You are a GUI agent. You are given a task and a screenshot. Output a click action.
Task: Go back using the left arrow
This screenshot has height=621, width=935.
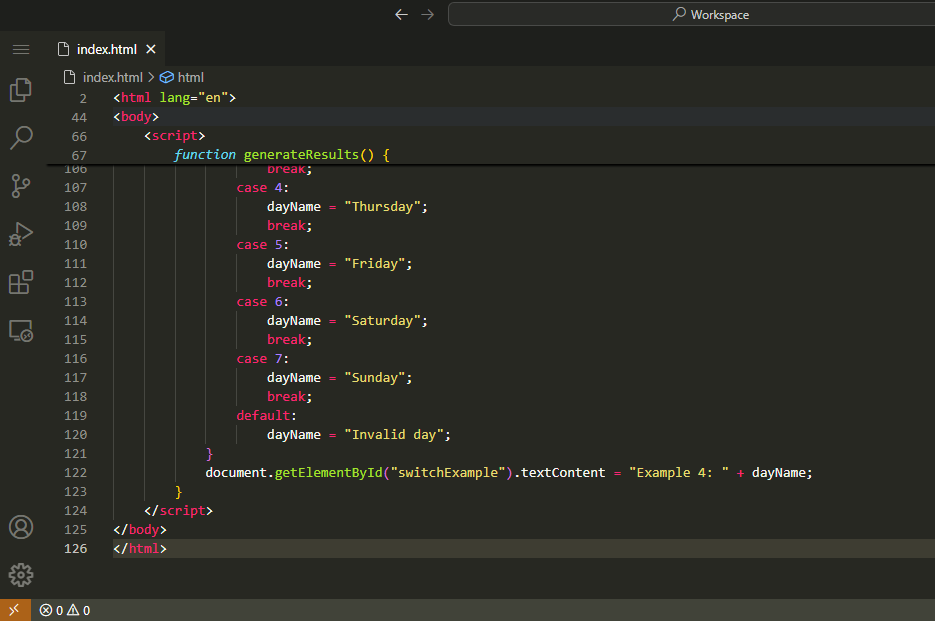[401, 15]
